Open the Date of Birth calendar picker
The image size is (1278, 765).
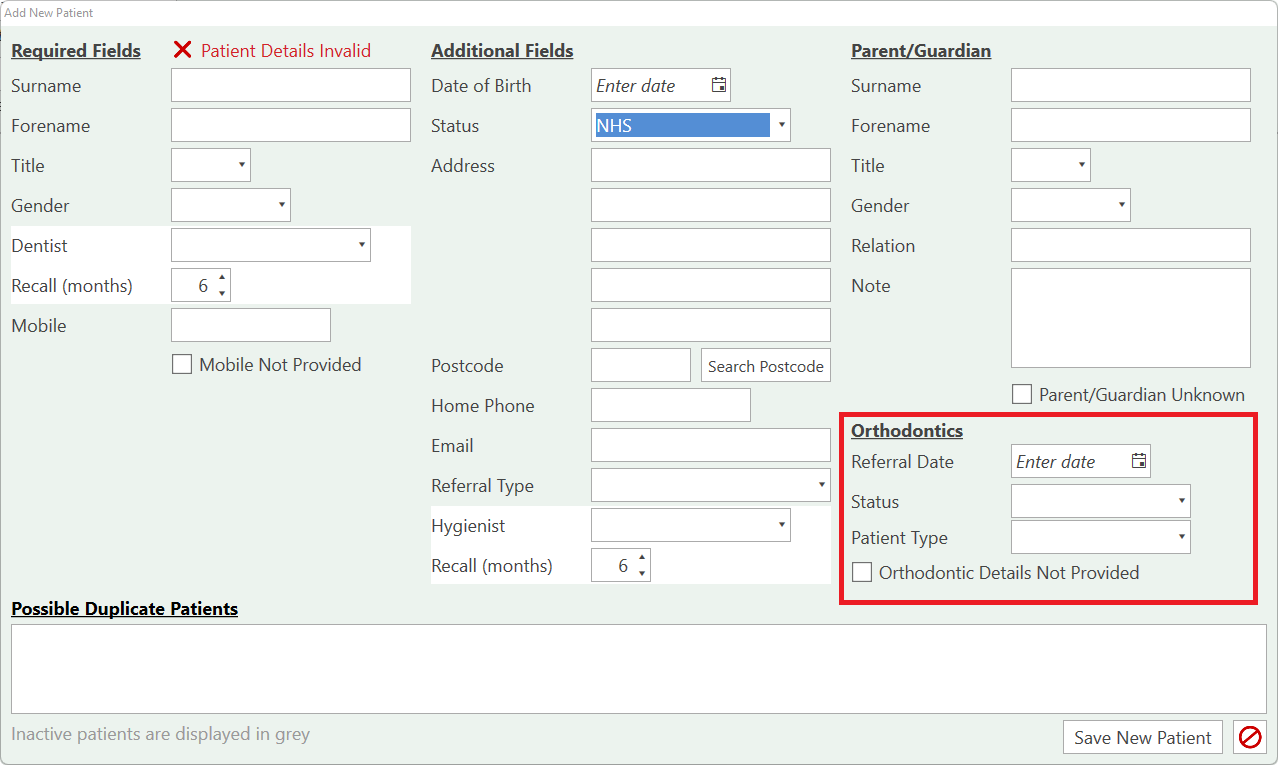tap(718, 86)
